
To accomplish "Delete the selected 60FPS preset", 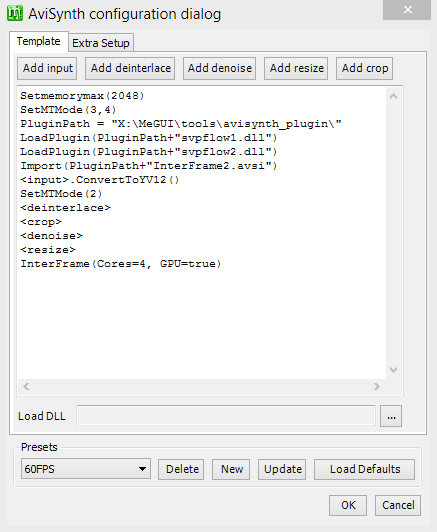I will tap(181, 469).
